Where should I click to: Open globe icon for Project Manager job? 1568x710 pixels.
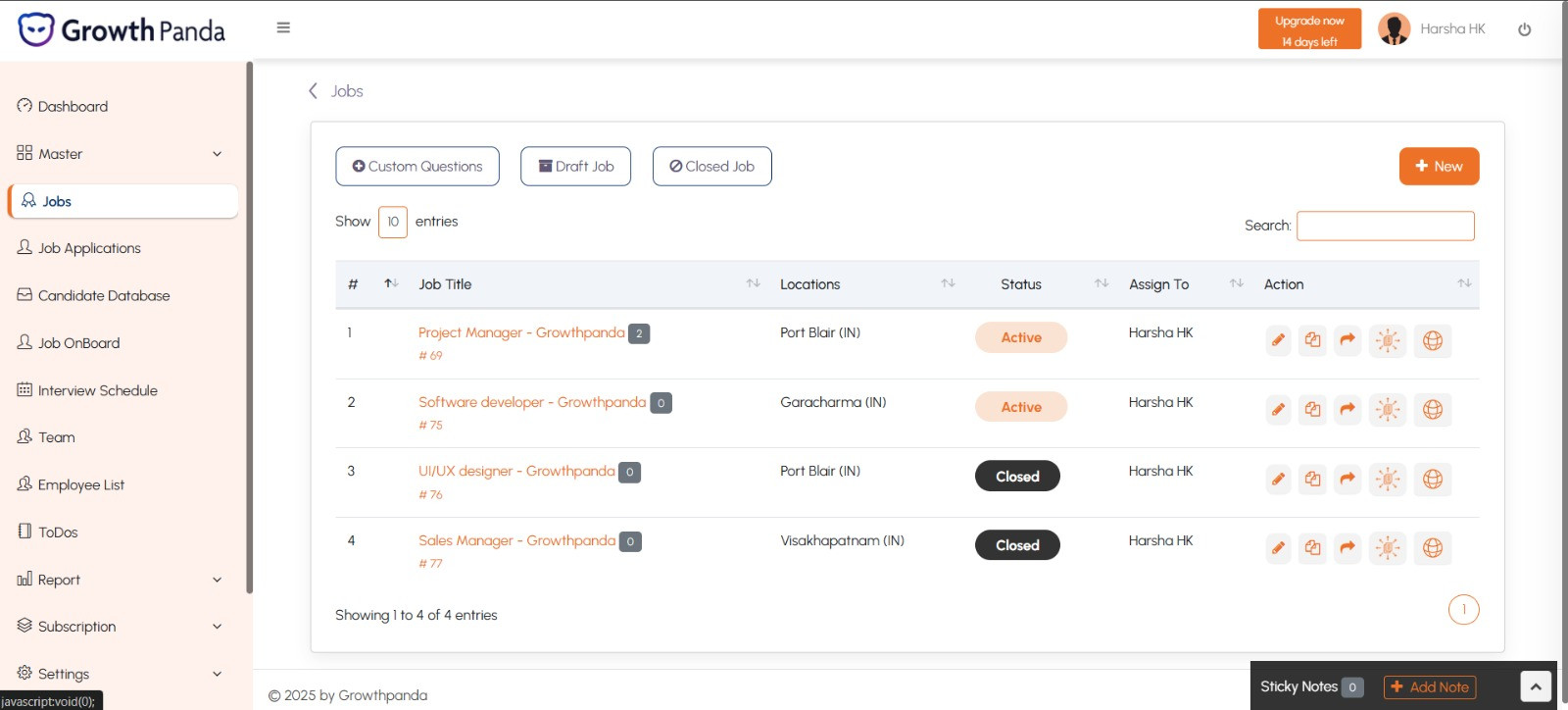(x=1432, y=340)
